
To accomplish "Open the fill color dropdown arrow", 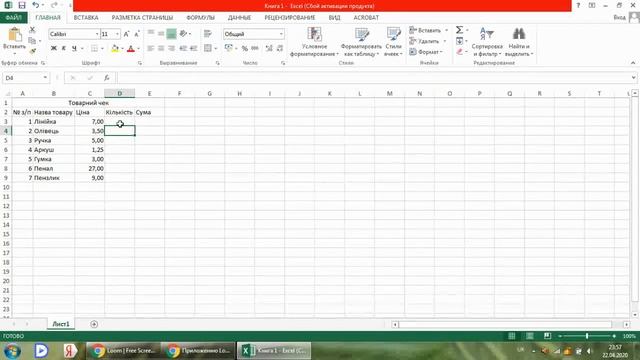I will pyautogui.click(x=122, y=49).
